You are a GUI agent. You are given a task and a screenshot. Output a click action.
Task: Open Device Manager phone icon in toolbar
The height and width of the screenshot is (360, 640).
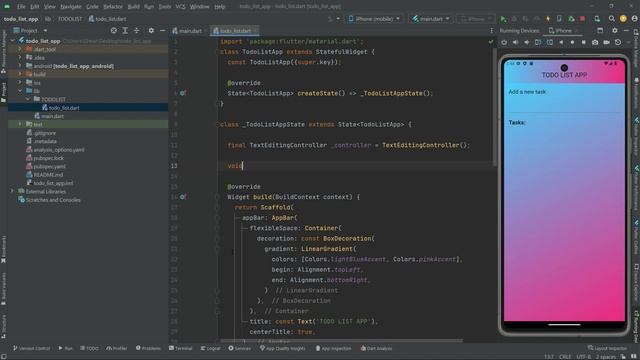pos(597,19)
